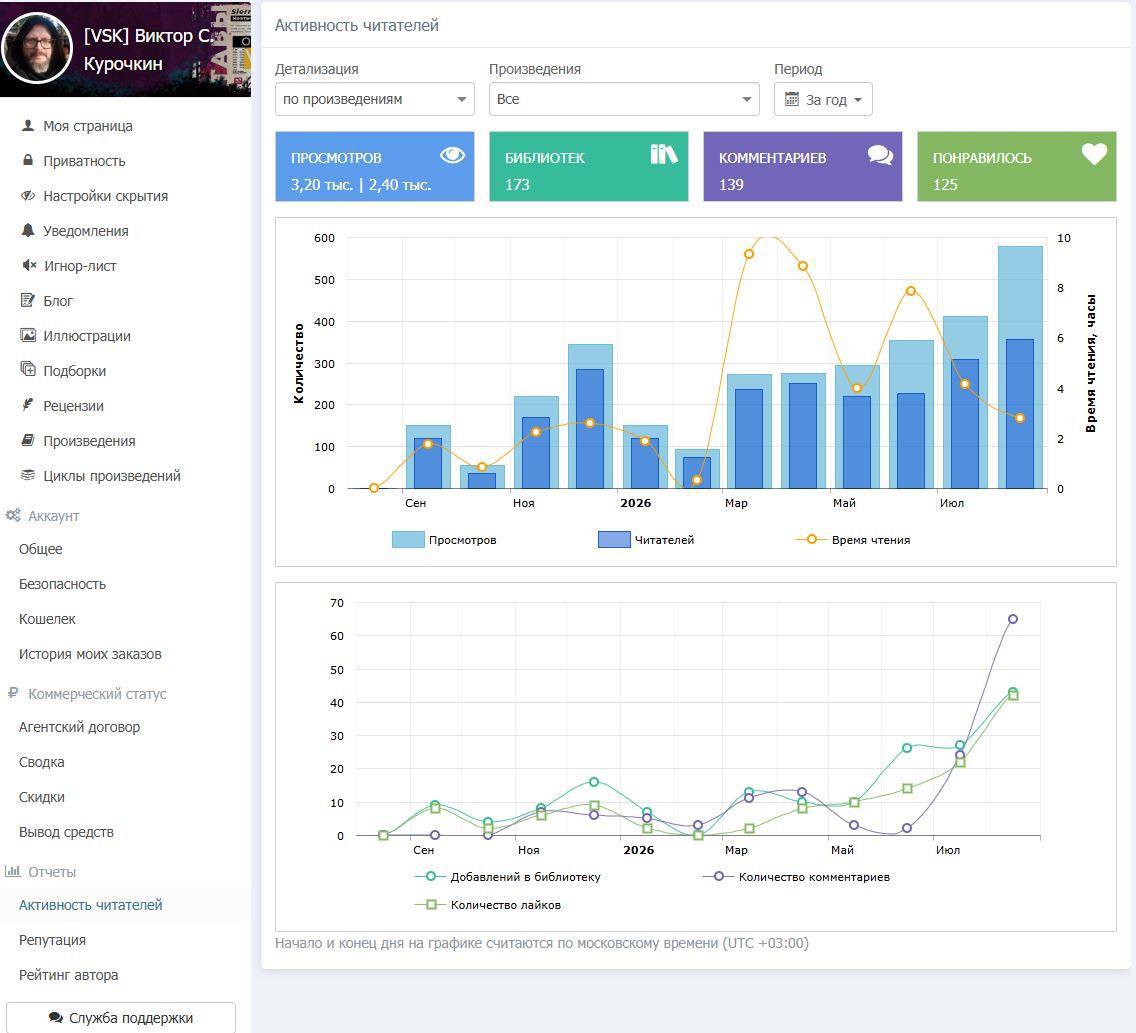The image size is (1136, 1033).
Task: Expand the За год period selector
Action: (823, 99)
